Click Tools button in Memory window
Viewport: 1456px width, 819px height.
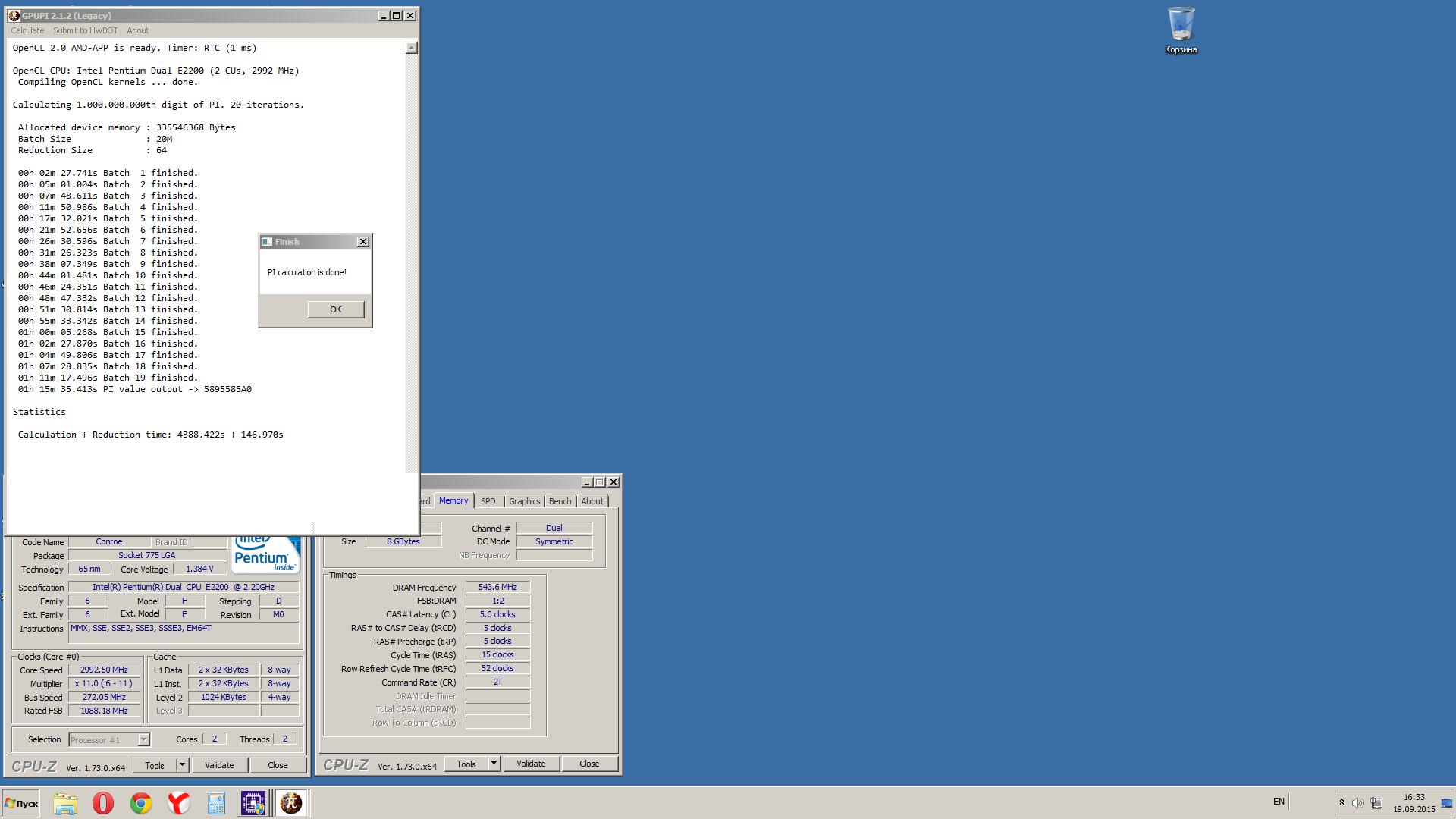tap(466, 764)
